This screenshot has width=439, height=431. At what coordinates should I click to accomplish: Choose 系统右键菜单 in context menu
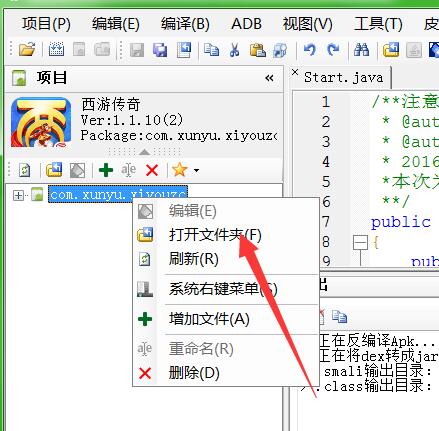tap(223, 289)
